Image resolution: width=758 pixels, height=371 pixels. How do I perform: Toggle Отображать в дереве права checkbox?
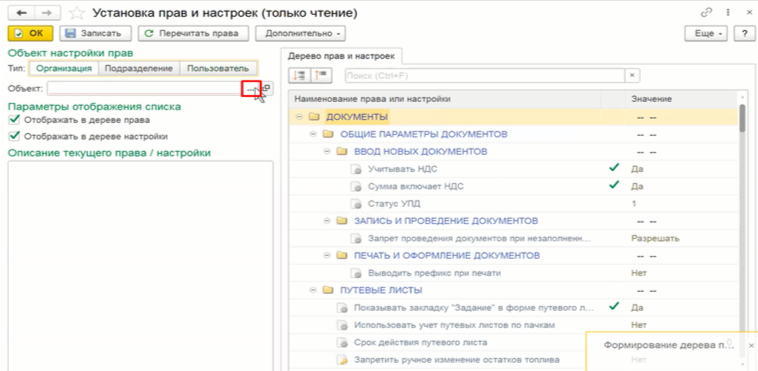[x=15, y=119]
